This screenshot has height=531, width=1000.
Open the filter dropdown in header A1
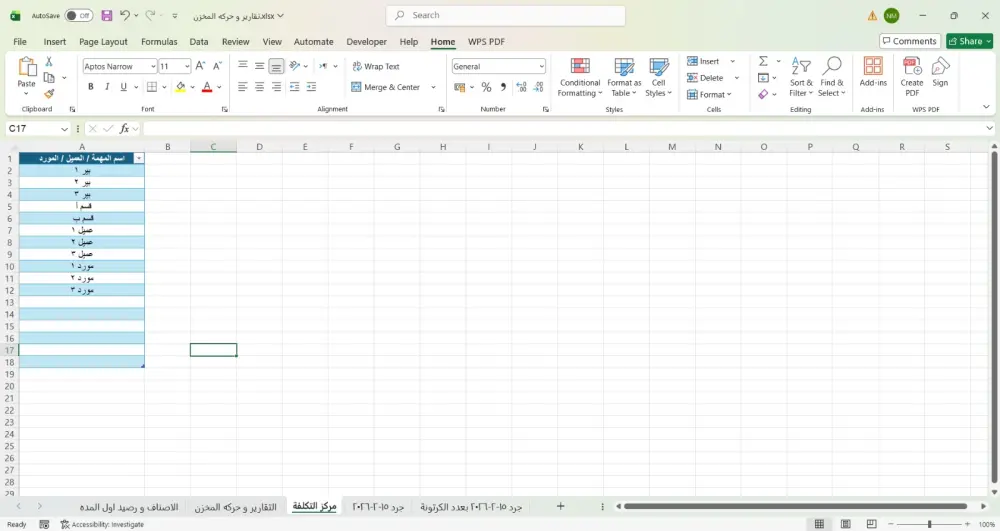pos(138,158)
